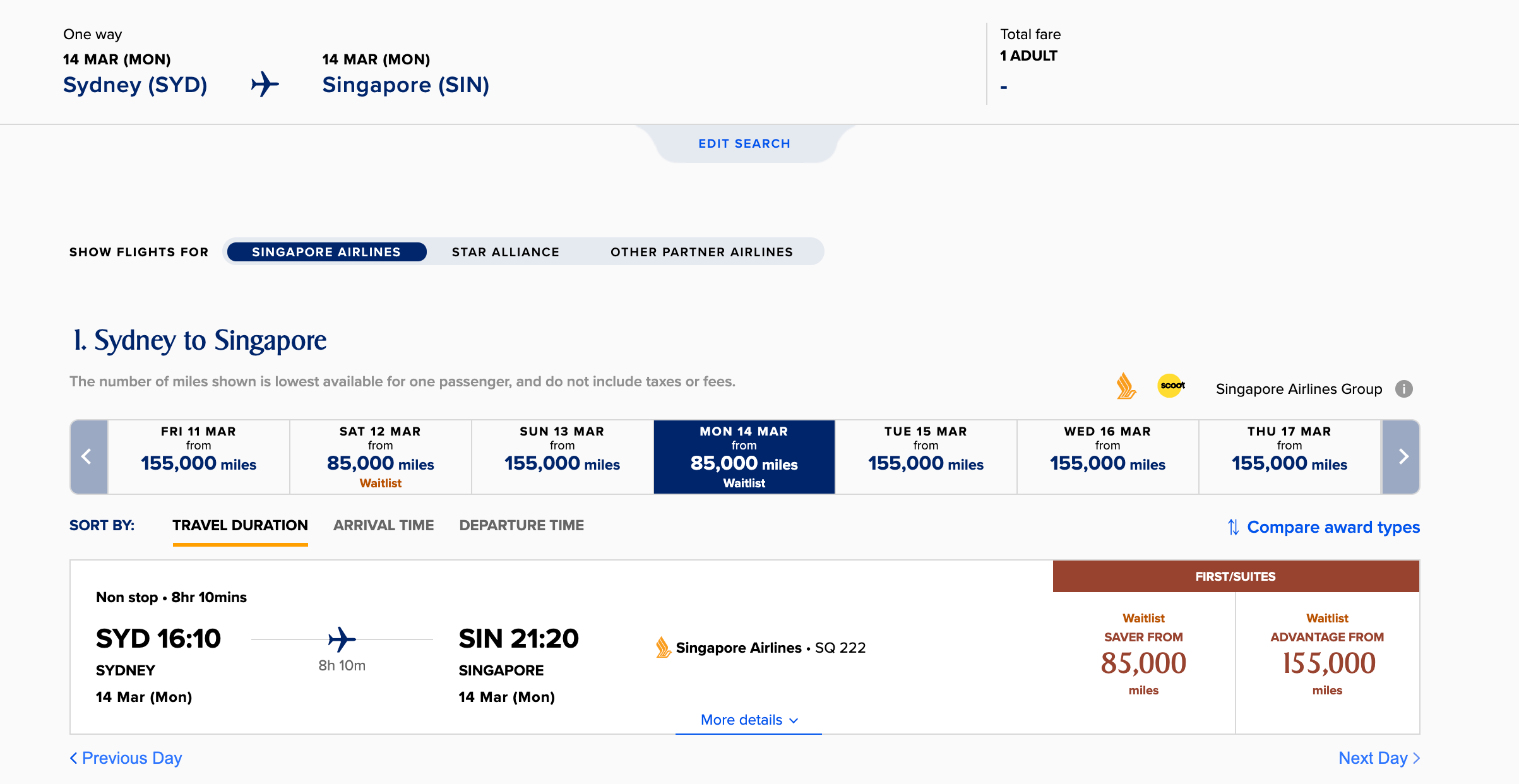Click the Singapore Airlines logo icon in legend

(x=1126, y=386)
